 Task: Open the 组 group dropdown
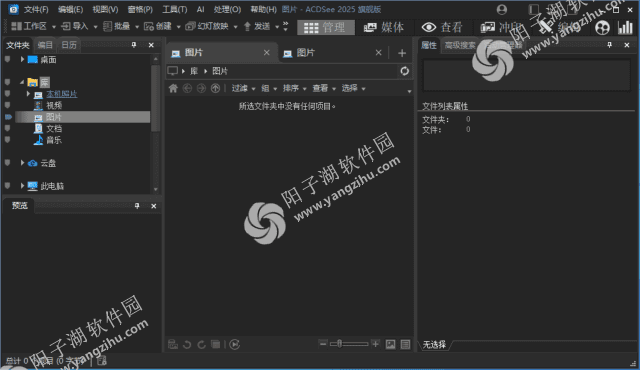[269, 88]
